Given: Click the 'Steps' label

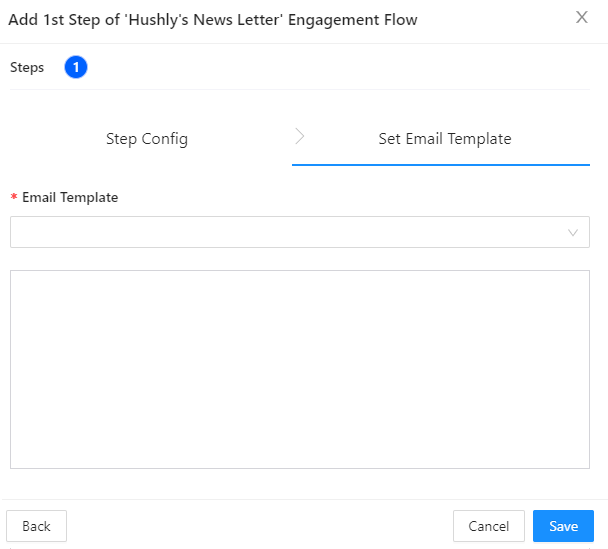Looking at the screenshot, I should pyautogui.click(x=27, y=67).
